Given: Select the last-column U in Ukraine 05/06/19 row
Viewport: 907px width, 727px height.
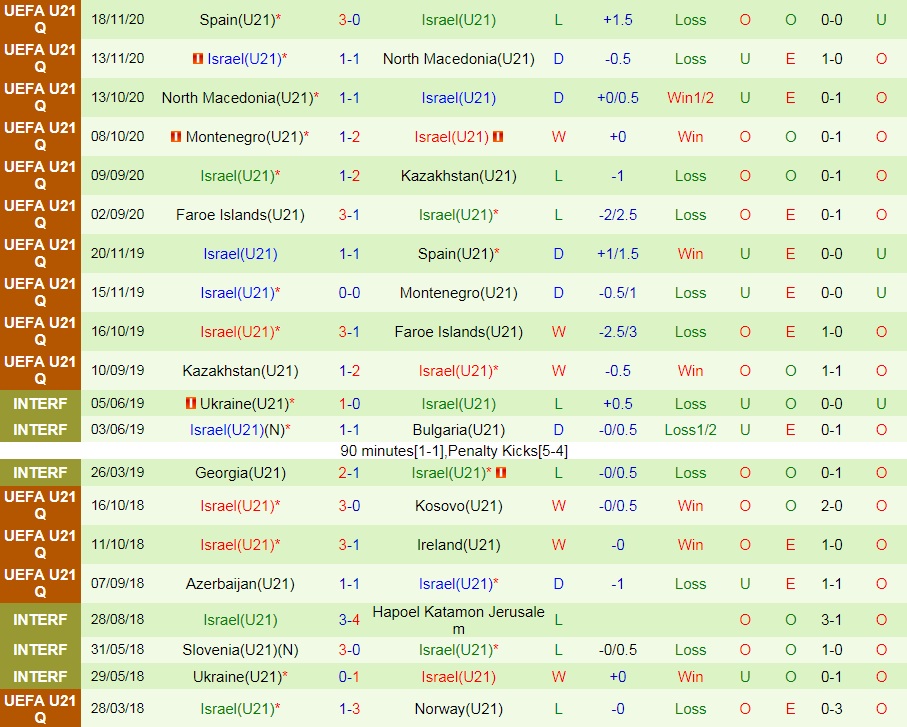Looking at the screenshot, I should [881, 404].
